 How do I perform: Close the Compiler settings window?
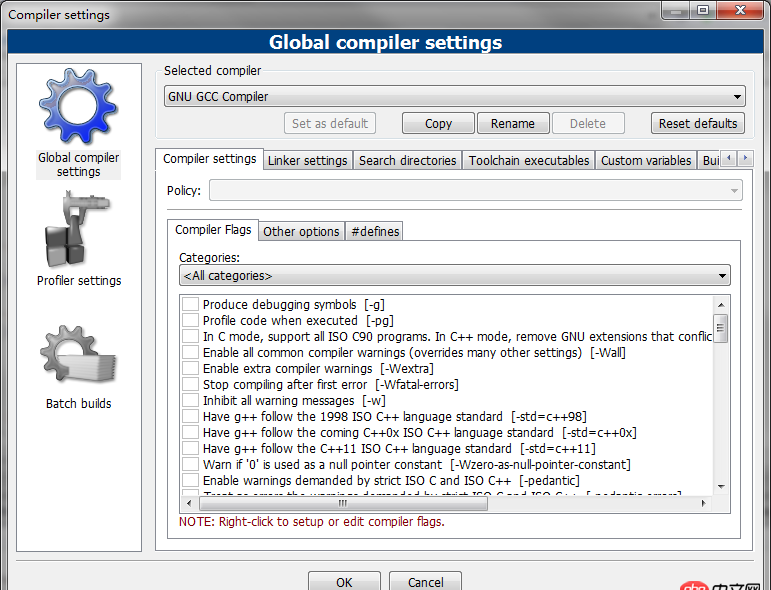740,10
